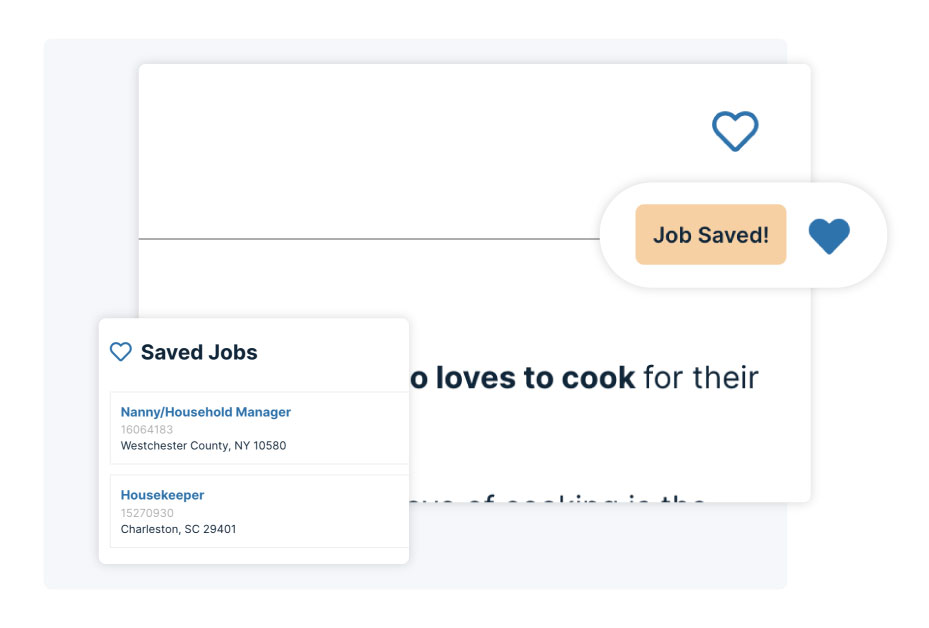Click the Westchester County, NY 10580 location
The image size is (929, 628).
(203, 446)
